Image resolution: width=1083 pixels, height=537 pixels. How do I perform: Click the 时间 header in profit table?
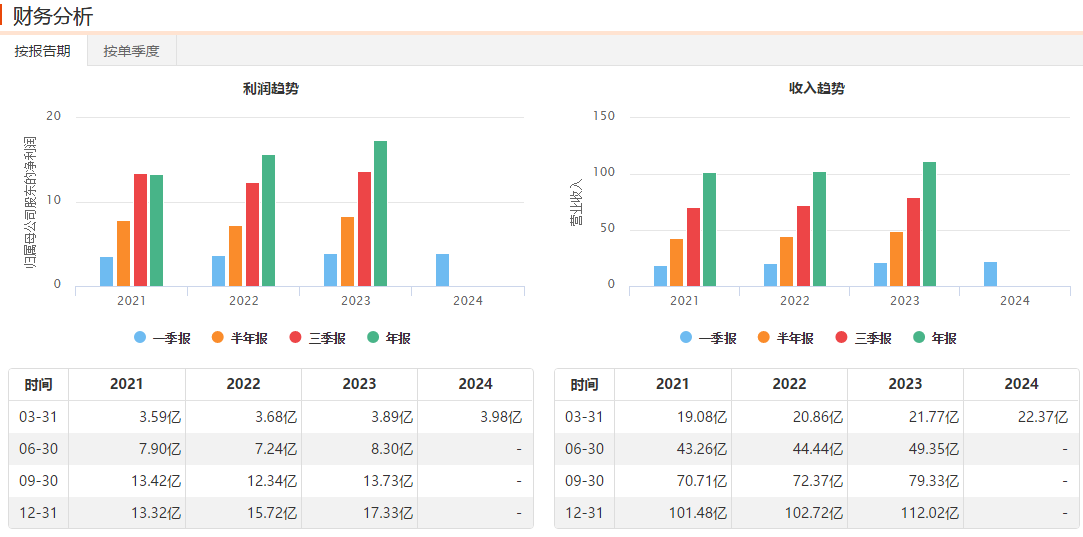click(38, 384)
